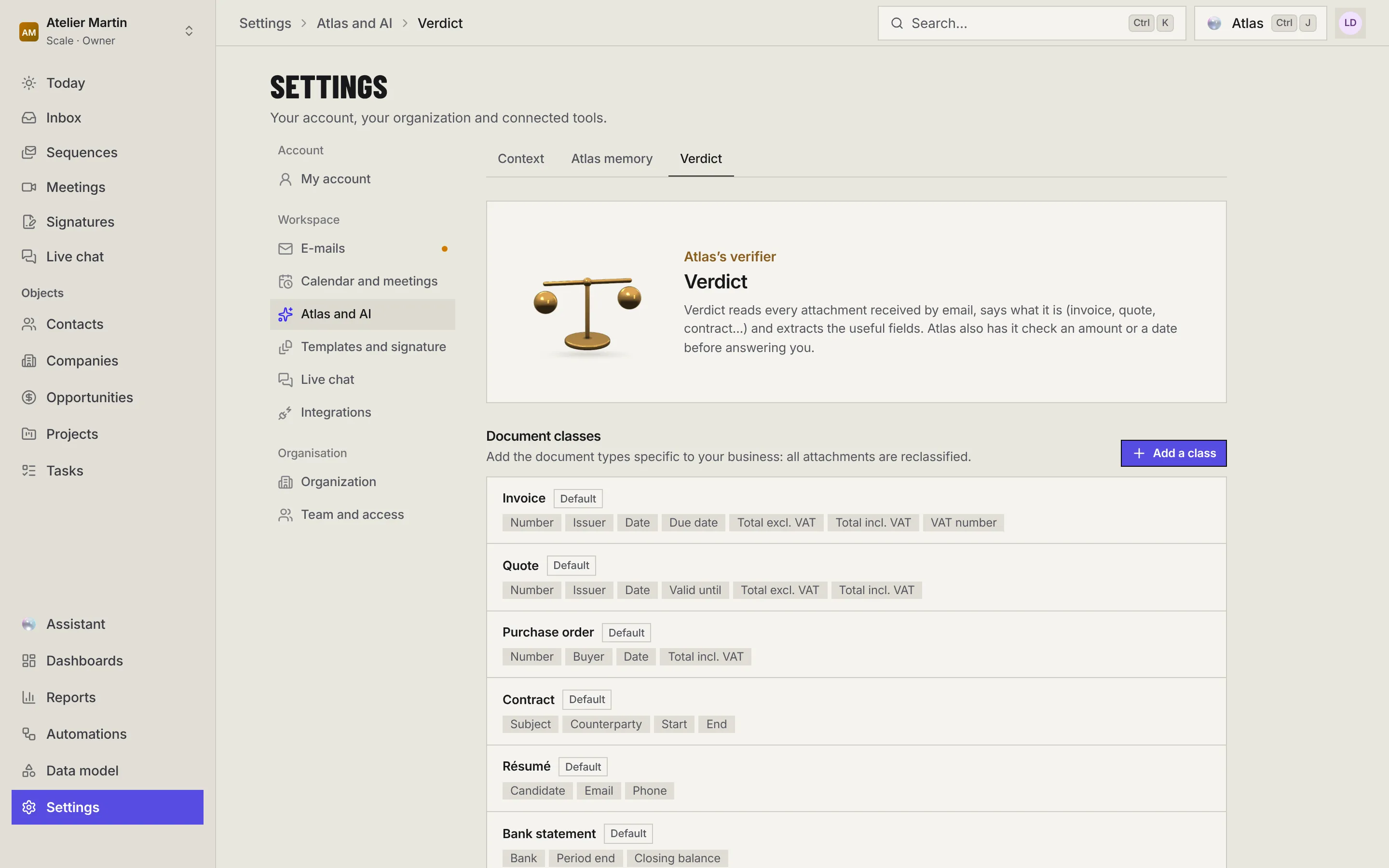
Task: Select the Verdict tab
Action: click(x=701, y=159)
